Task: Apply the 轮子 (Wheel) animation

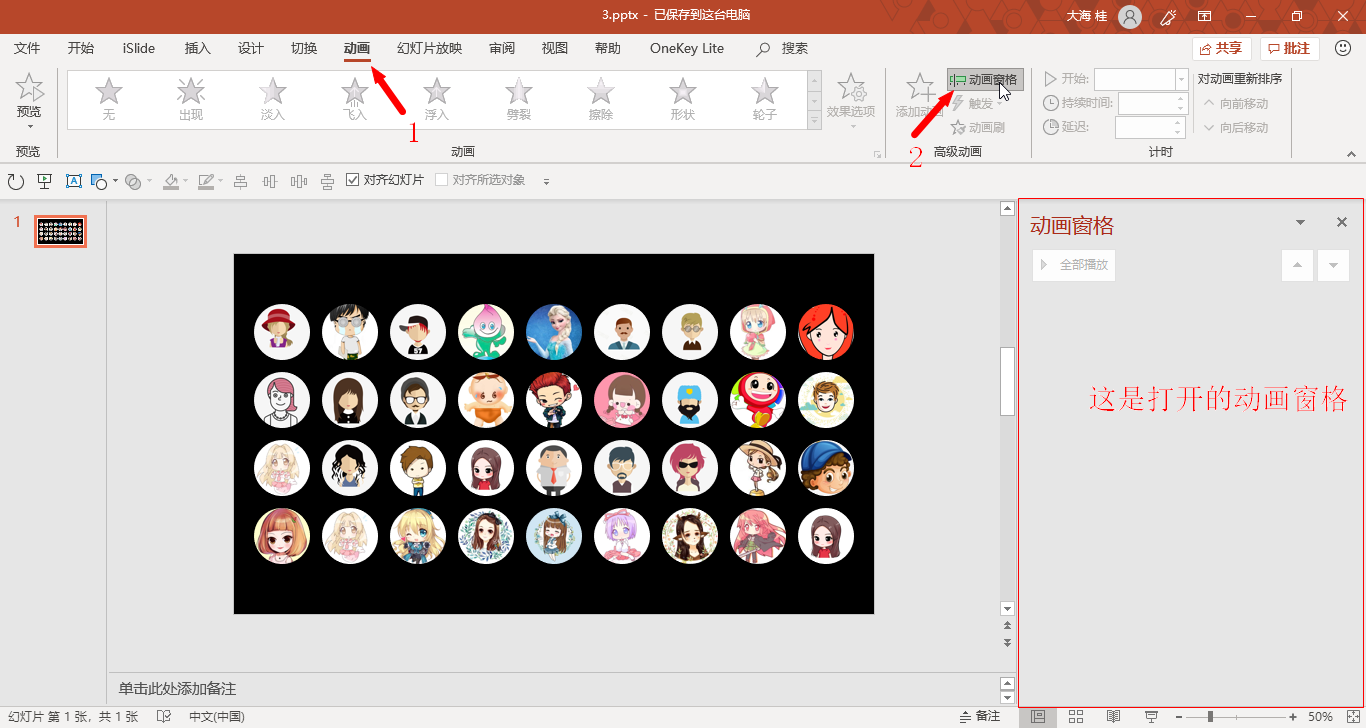Action: tap(764, 100)
